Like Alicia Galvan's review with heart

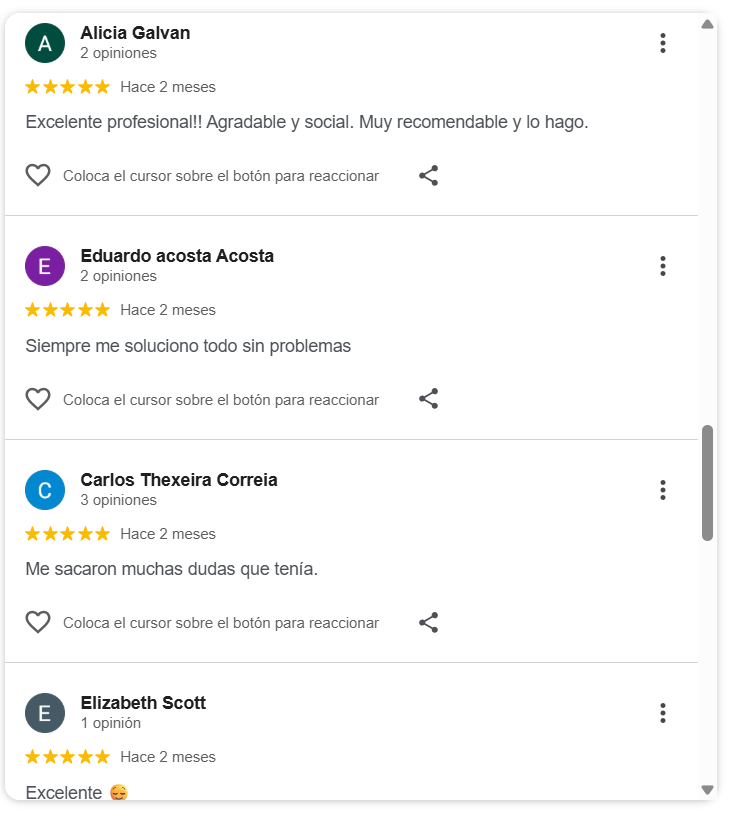[38, 176]
